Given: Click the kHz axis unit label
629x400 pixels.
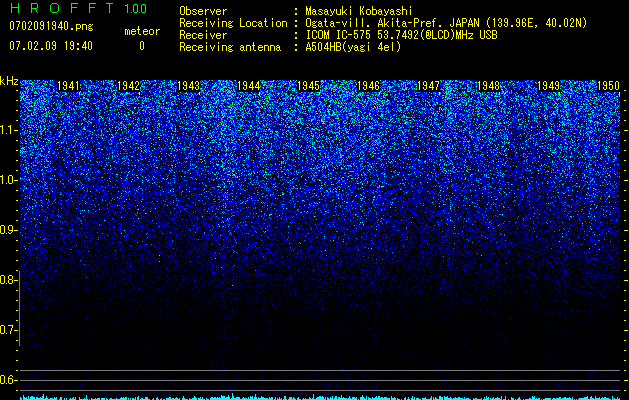Looking at the screenshot, I should pos(9,81).
